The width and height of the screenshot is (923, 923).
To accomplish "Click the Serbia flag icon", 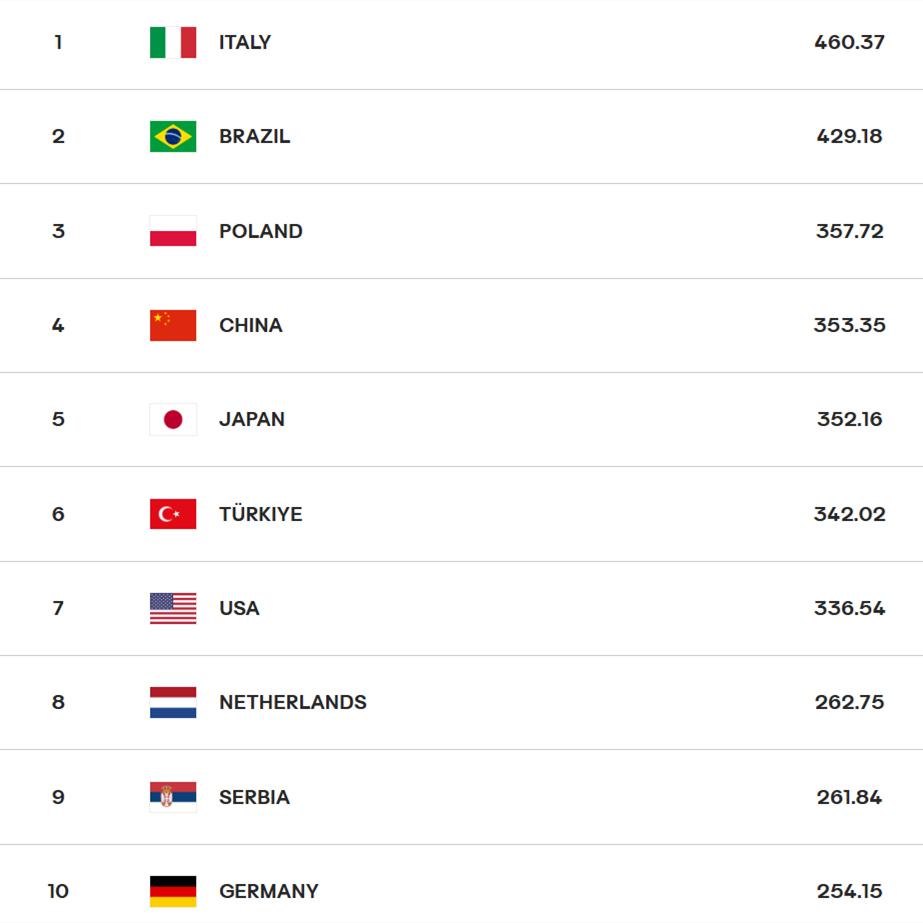I will [173, 797].
